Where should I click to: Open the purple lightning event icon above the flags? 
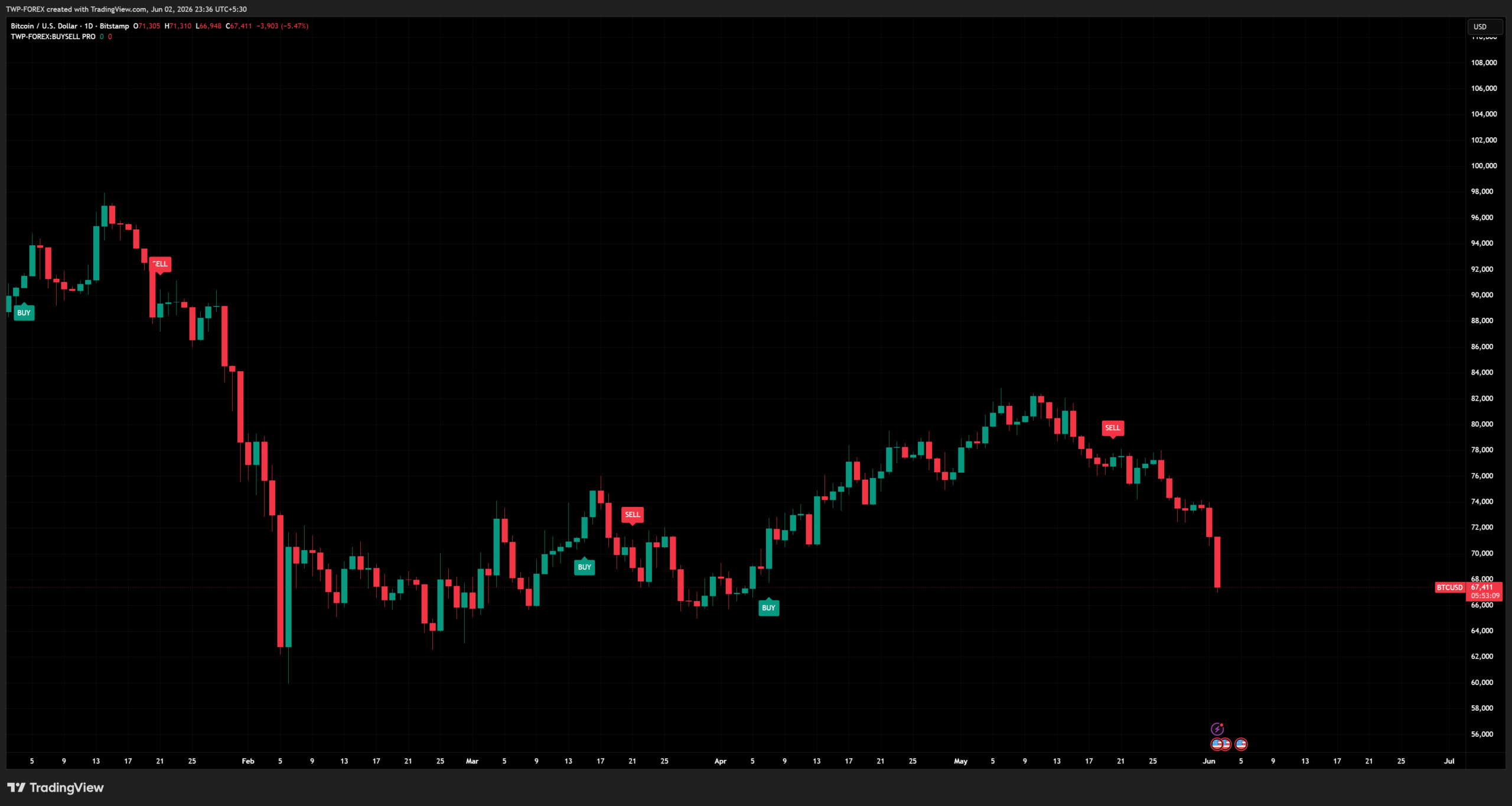pyautogui.click(x=1217, y=729)
